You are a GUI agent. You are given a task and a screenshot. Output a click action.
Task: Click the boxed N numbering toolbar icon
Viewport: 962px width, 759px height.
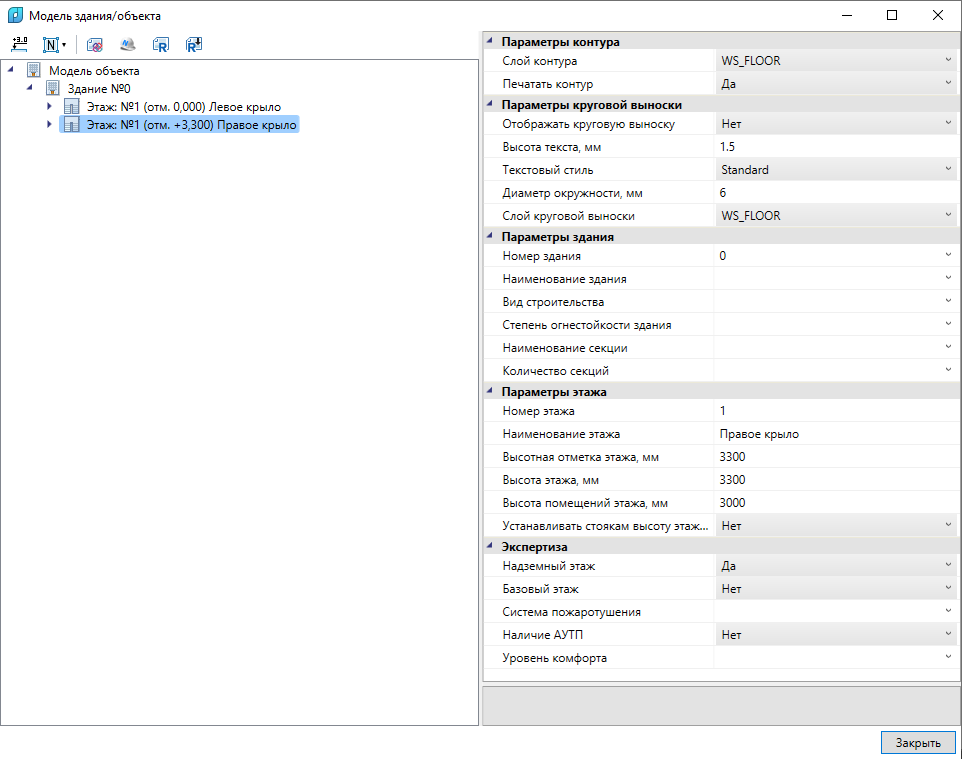point(50,44)
